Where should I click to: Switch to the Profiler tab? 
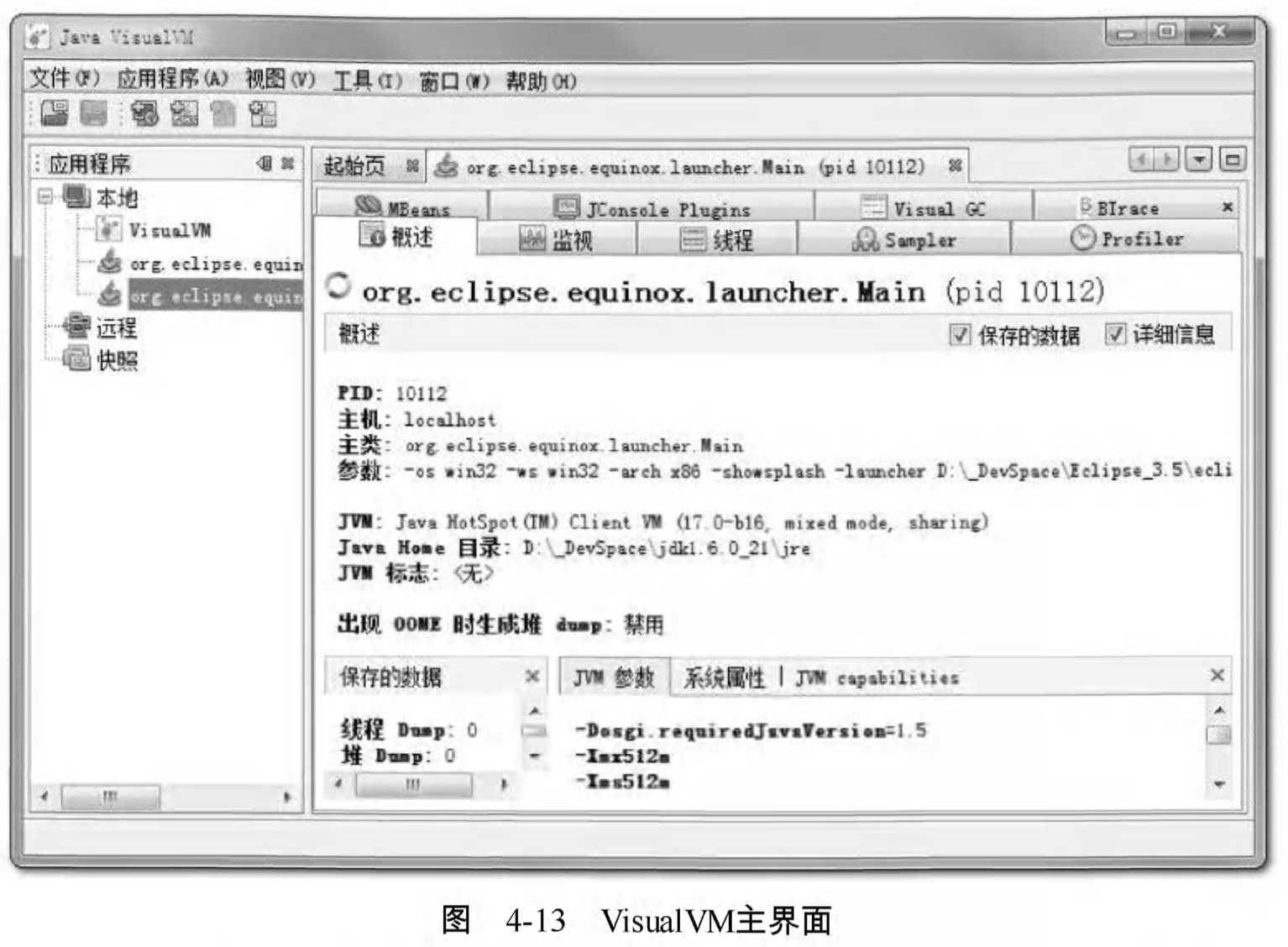[1126, 239]
